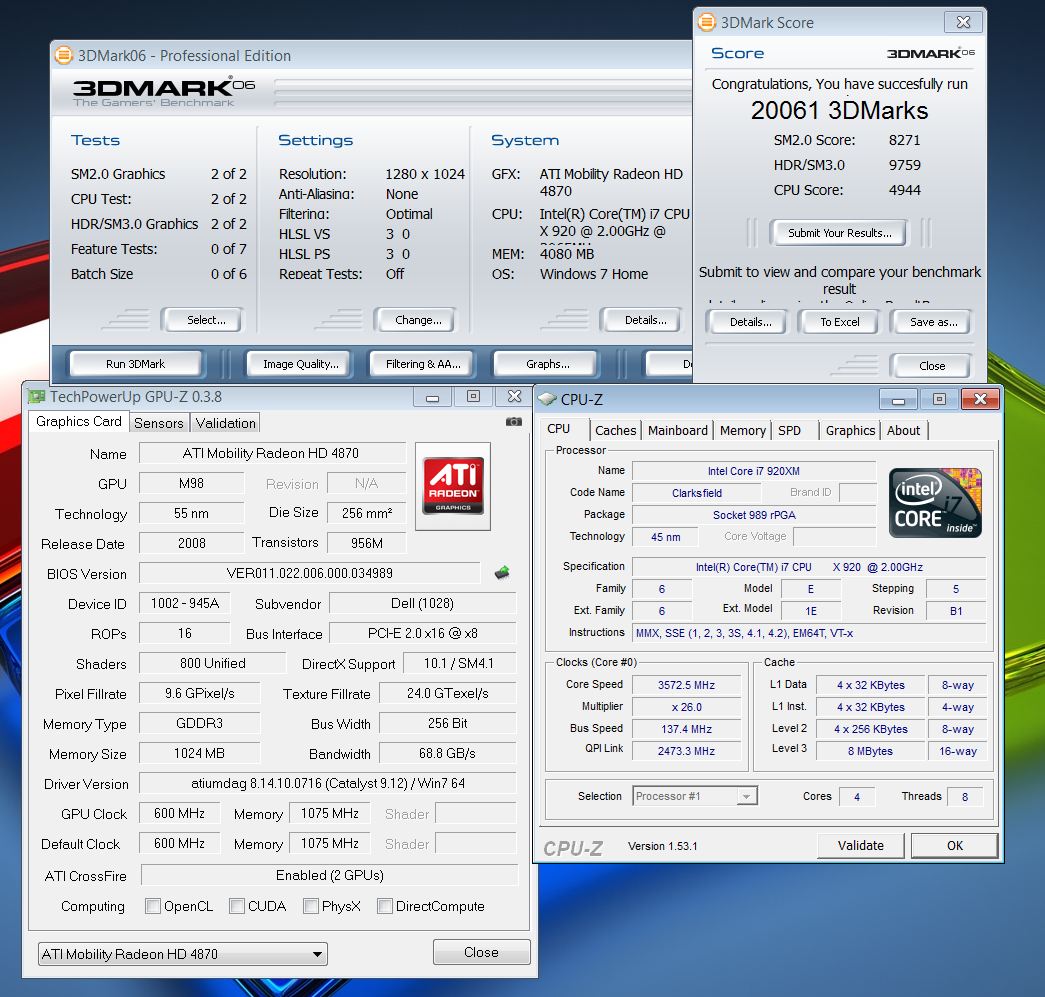Click the Driver Version field in GPU-Z

tap(328, 783)
